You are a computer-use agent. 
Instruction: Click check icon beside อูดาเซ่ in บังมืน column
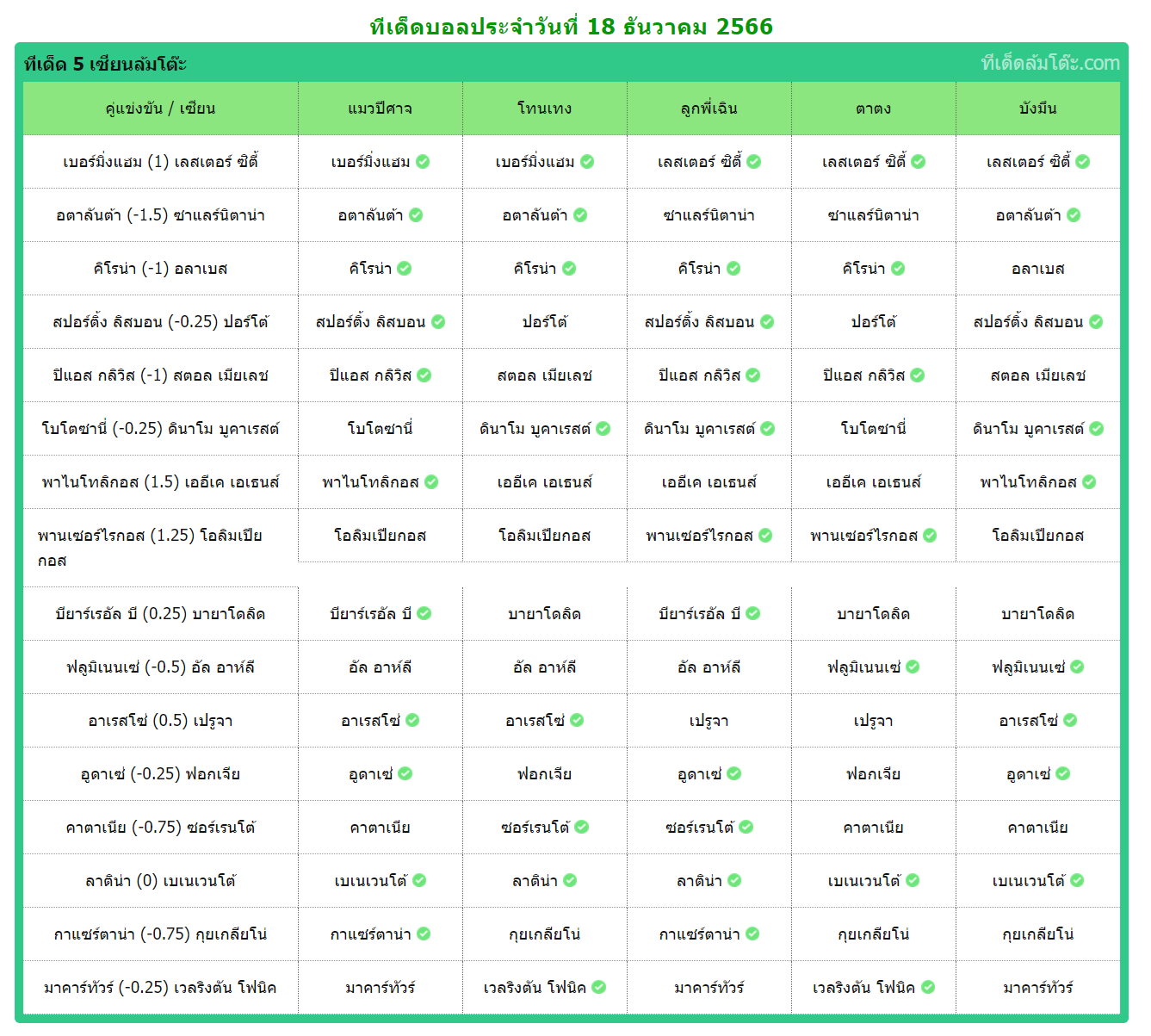pos(1063,774)
